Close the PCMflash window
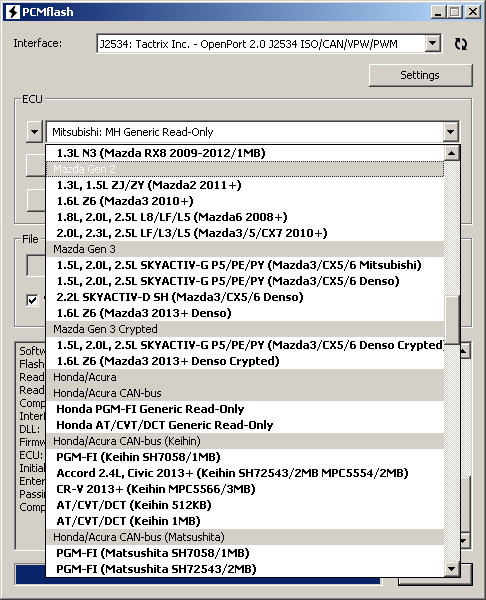 [x=473, y=12]
